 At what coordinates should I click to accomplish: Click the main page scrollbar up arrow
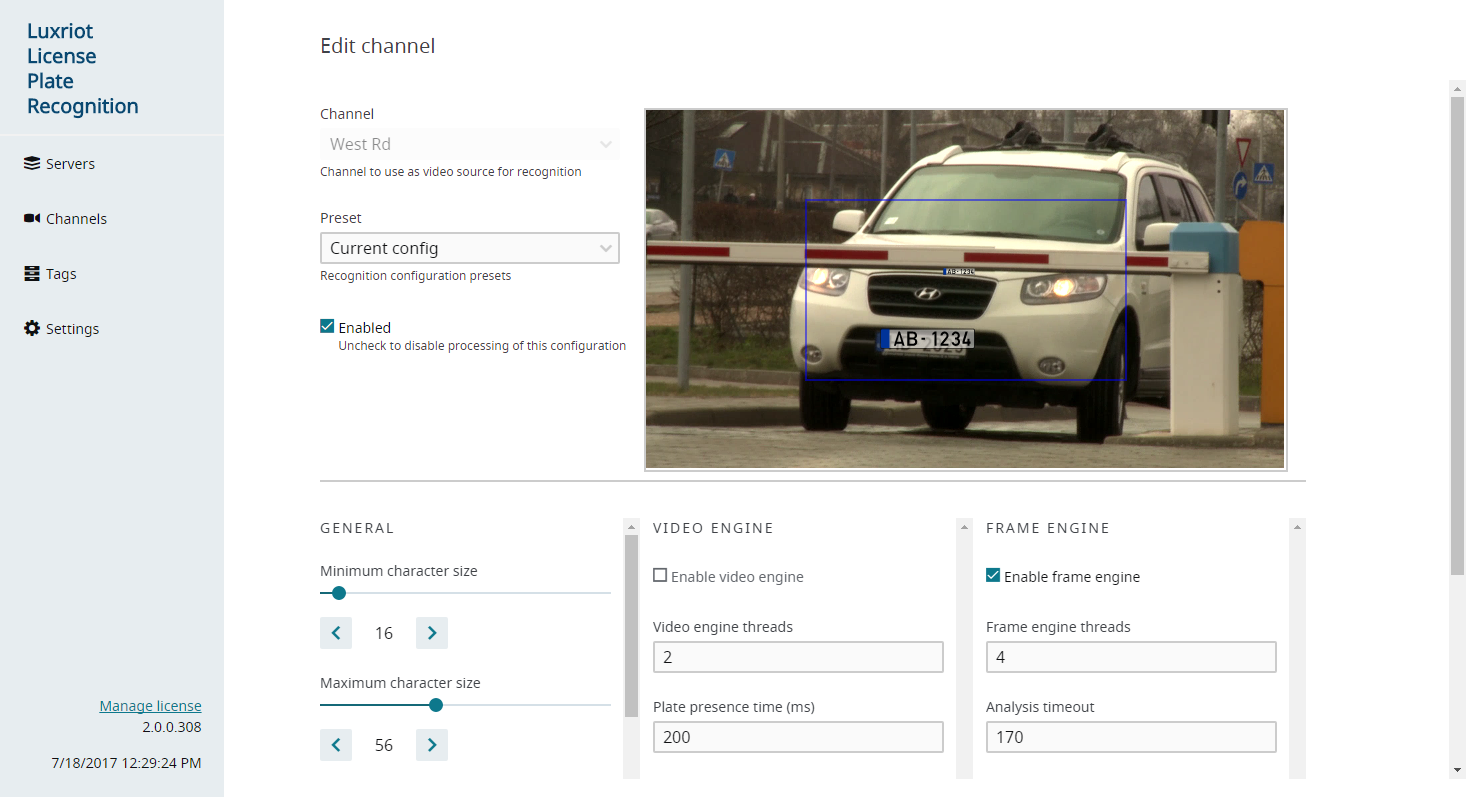point(1457,88)
